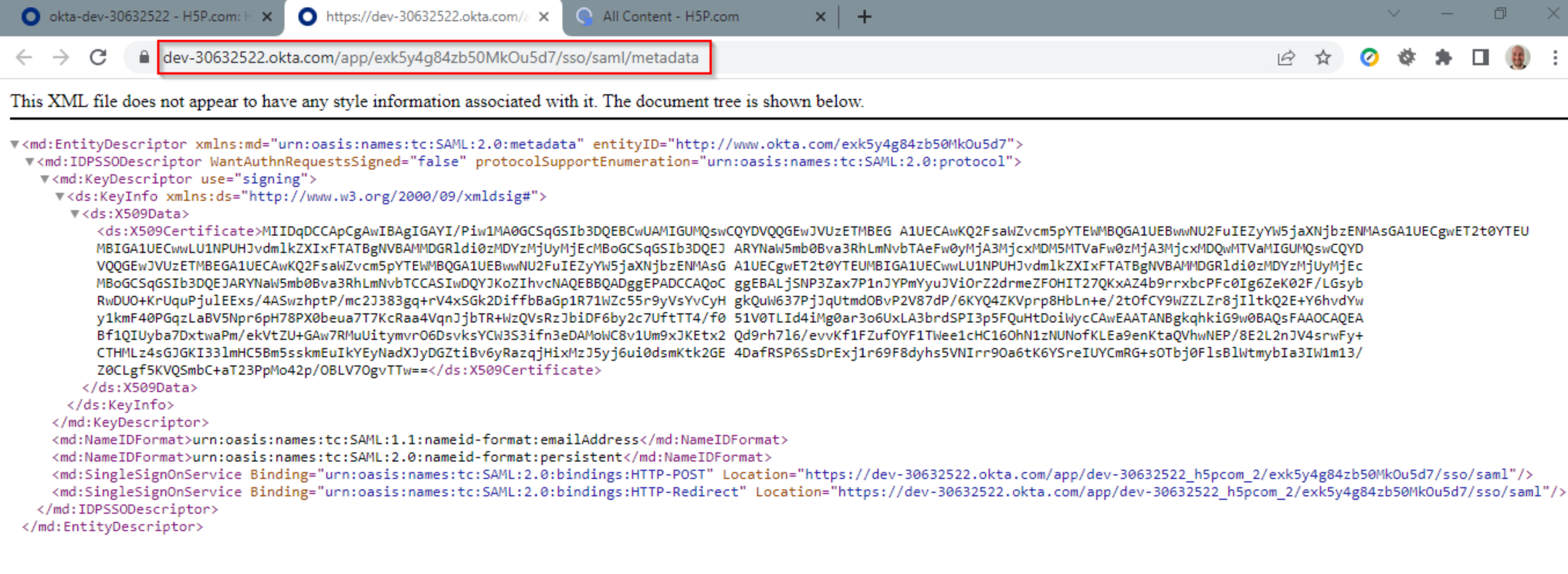Click the HTTP-Redirect SingleSignOnService line

tap(808, 492)
